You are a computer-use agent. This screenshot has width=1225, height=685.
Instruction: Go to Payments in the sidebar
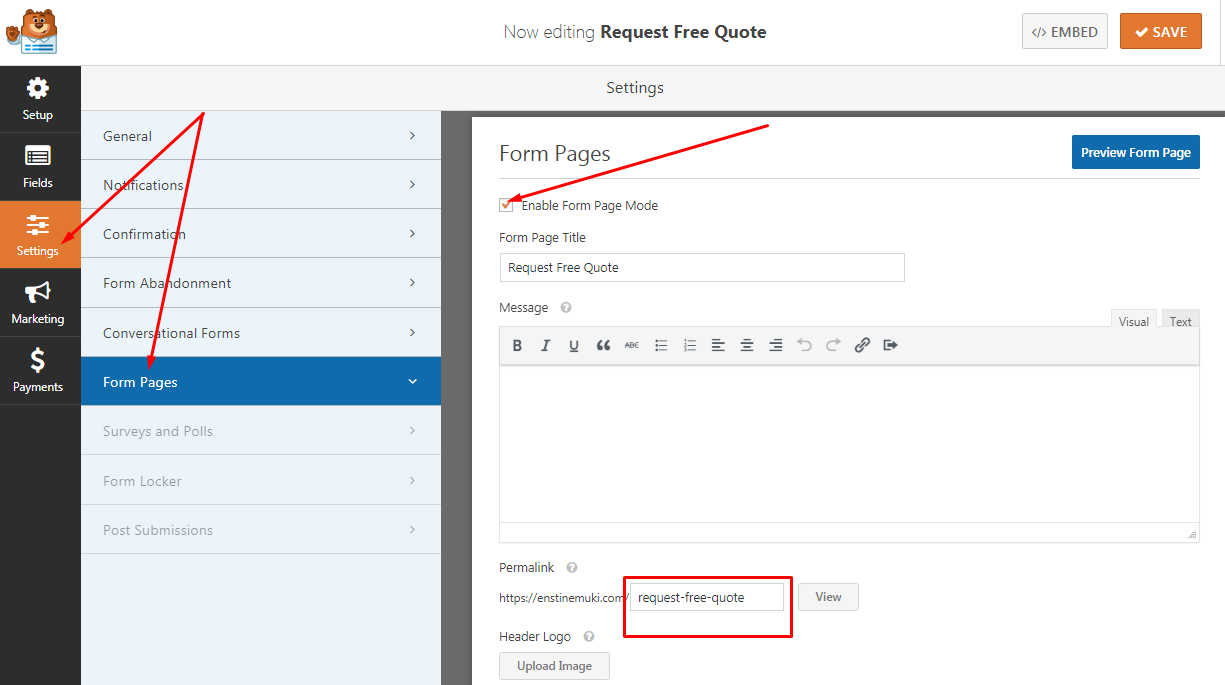click(38, 371)
